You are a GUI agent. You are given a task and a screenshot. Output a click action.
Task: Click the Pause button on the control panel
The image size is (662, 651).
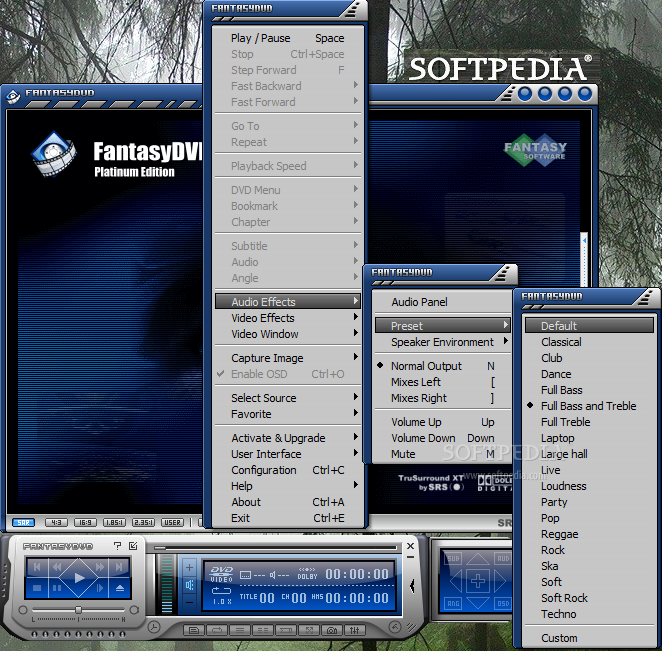click(57, 588)
